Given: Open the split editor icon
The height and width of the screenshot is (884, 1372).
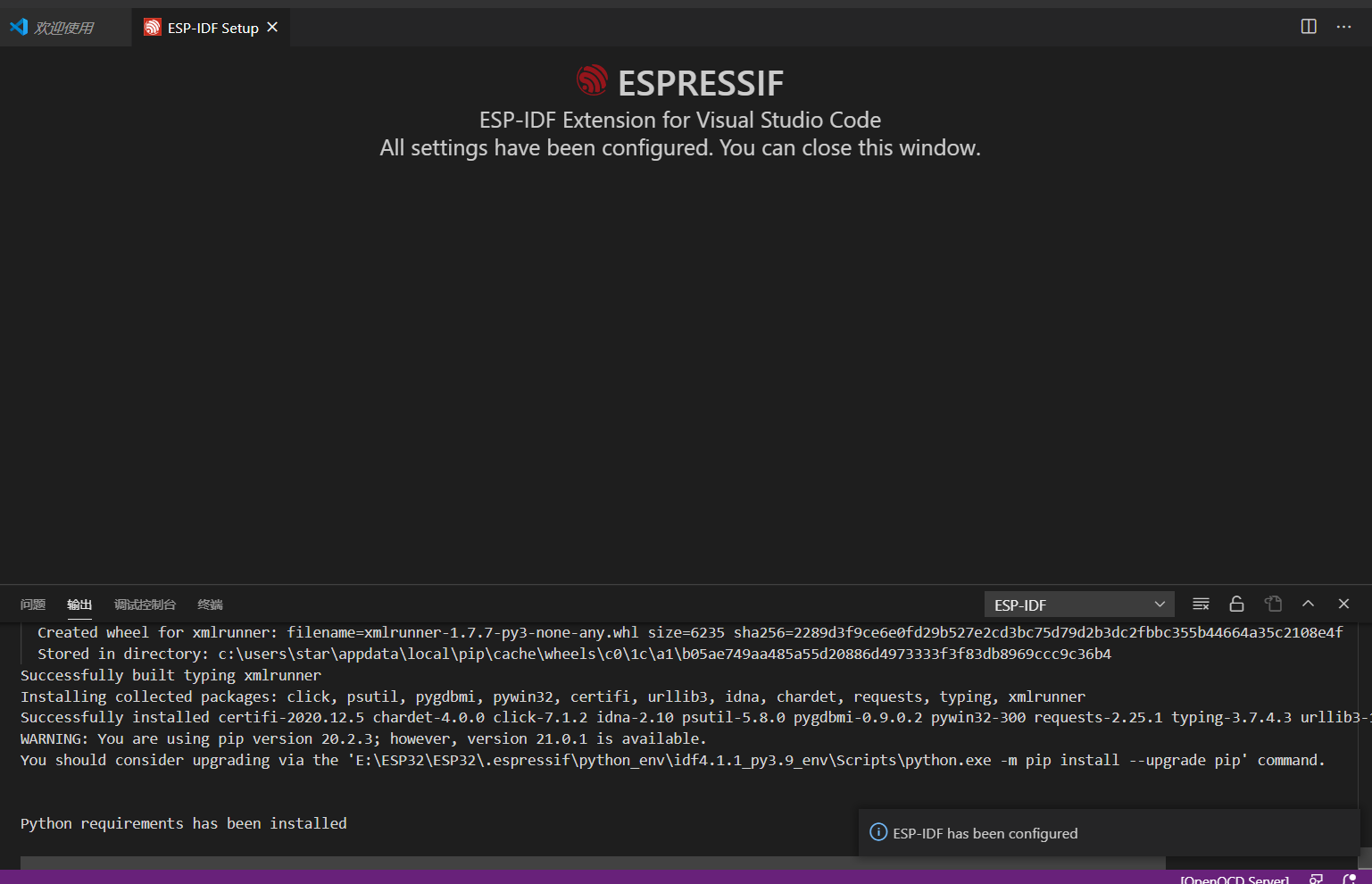Looking at the screenshot, I should point(1308,27).
